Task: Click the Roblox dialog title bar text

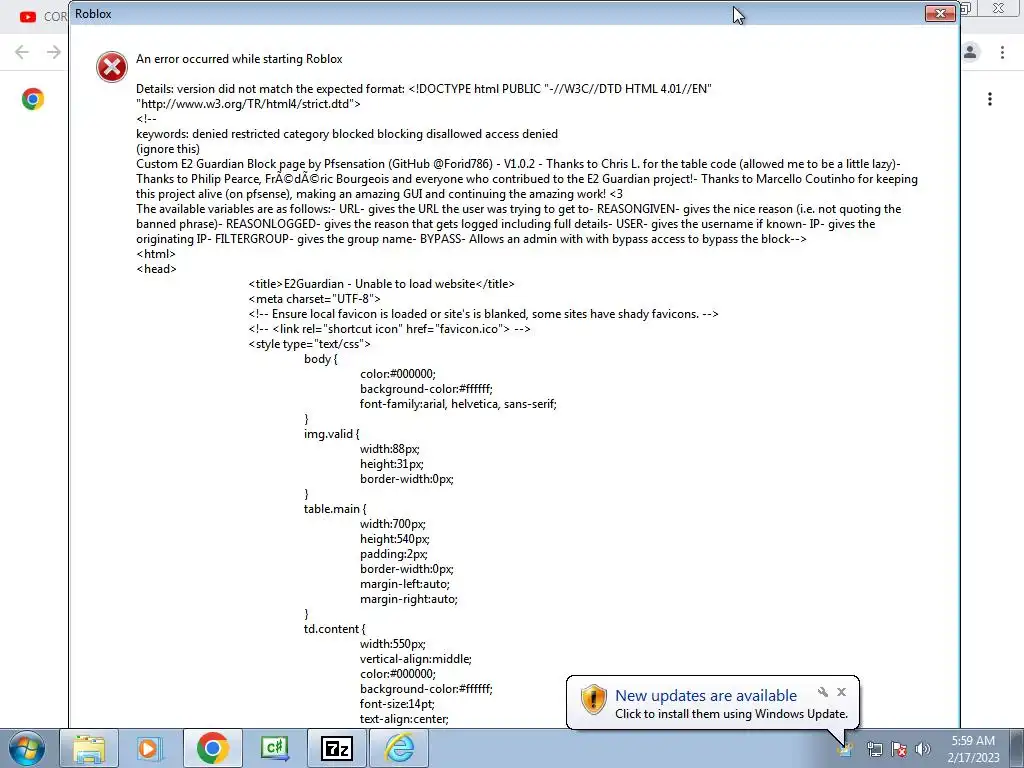Action: (x=93, y=14)
